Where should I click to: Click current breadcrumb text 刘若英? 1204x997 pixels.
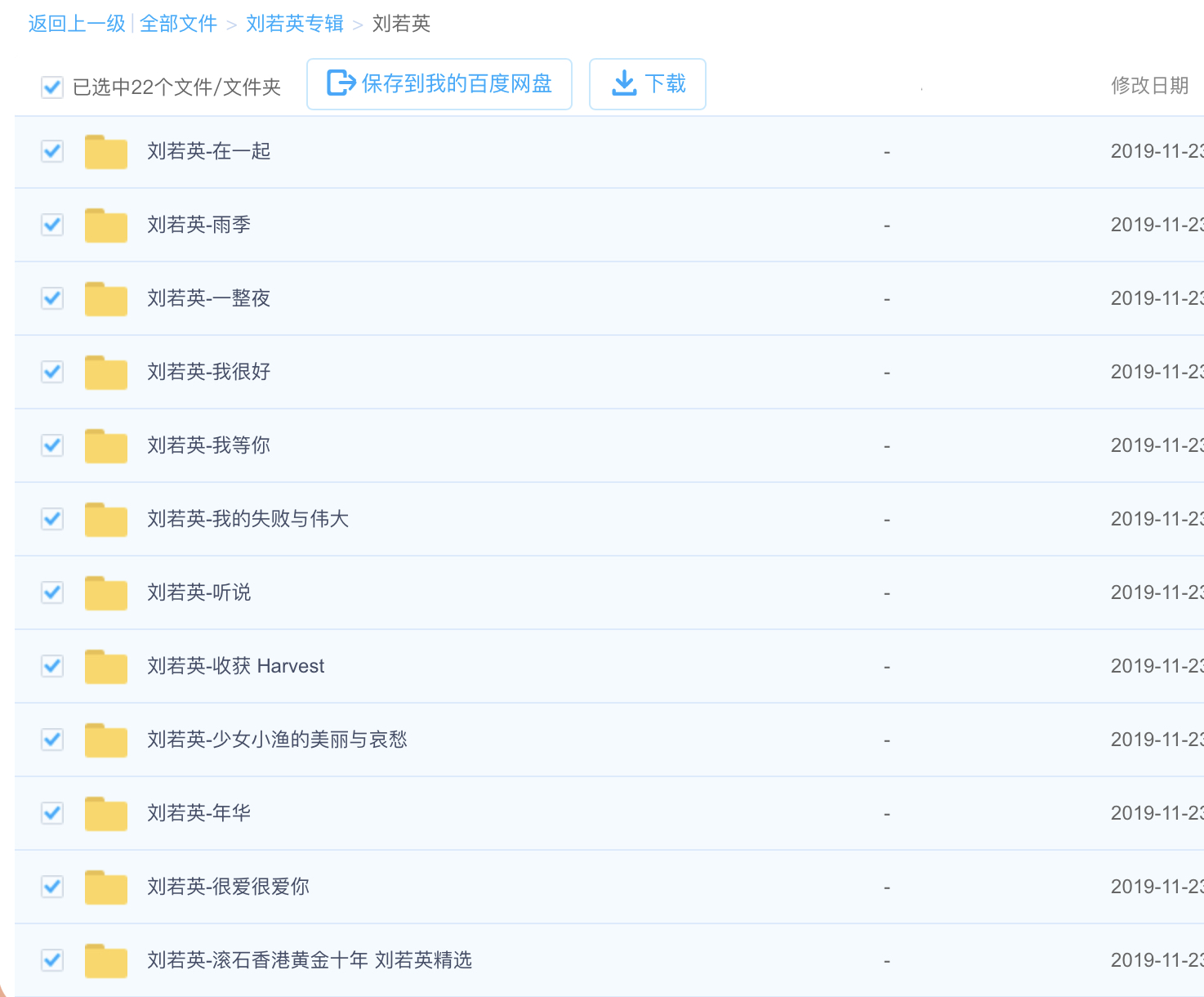[x=401, y=24]
